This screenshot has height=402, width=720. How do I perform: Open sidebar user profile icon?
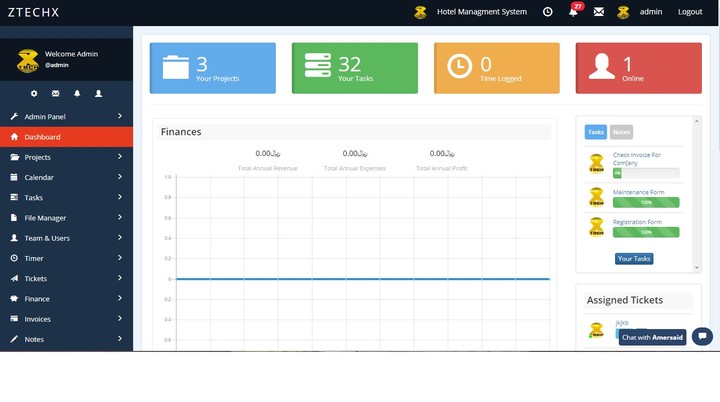[x=98, y=93]
